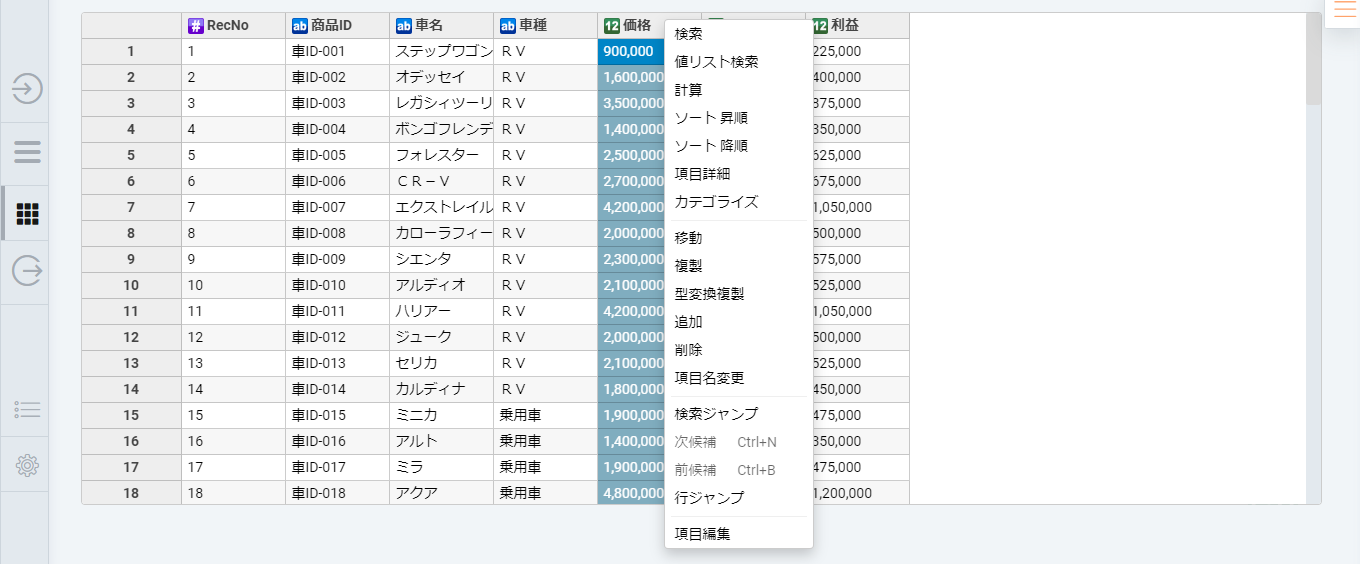Click the three-line menu sidebar icon

pyautogui.click(x=27, y=152)
